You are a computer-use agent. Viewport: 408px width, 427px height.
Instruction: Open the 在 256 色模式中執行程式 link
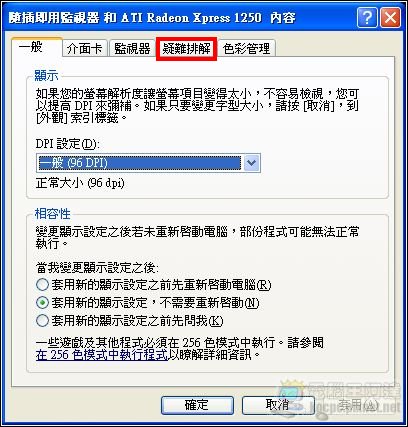click(x=102, y=355)
